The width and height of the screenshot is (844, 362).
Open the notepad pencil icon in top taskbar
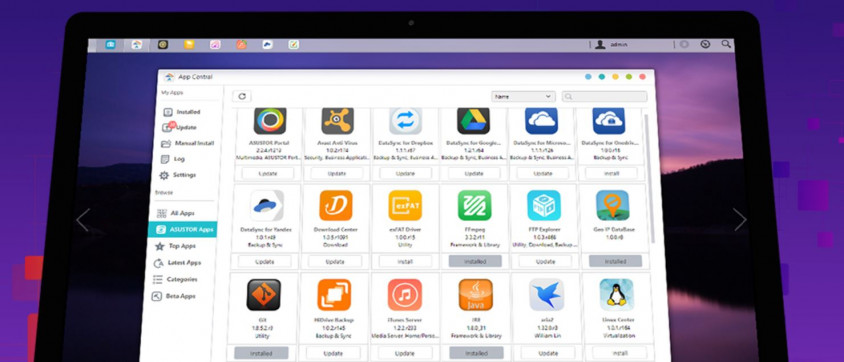point(293,45)
